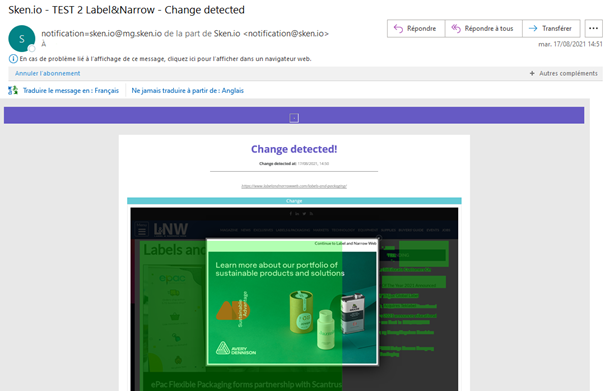This screenshot has width=605, height=391.
Task: Click the Avery Dennison ad image
Action: pos(292,307)
